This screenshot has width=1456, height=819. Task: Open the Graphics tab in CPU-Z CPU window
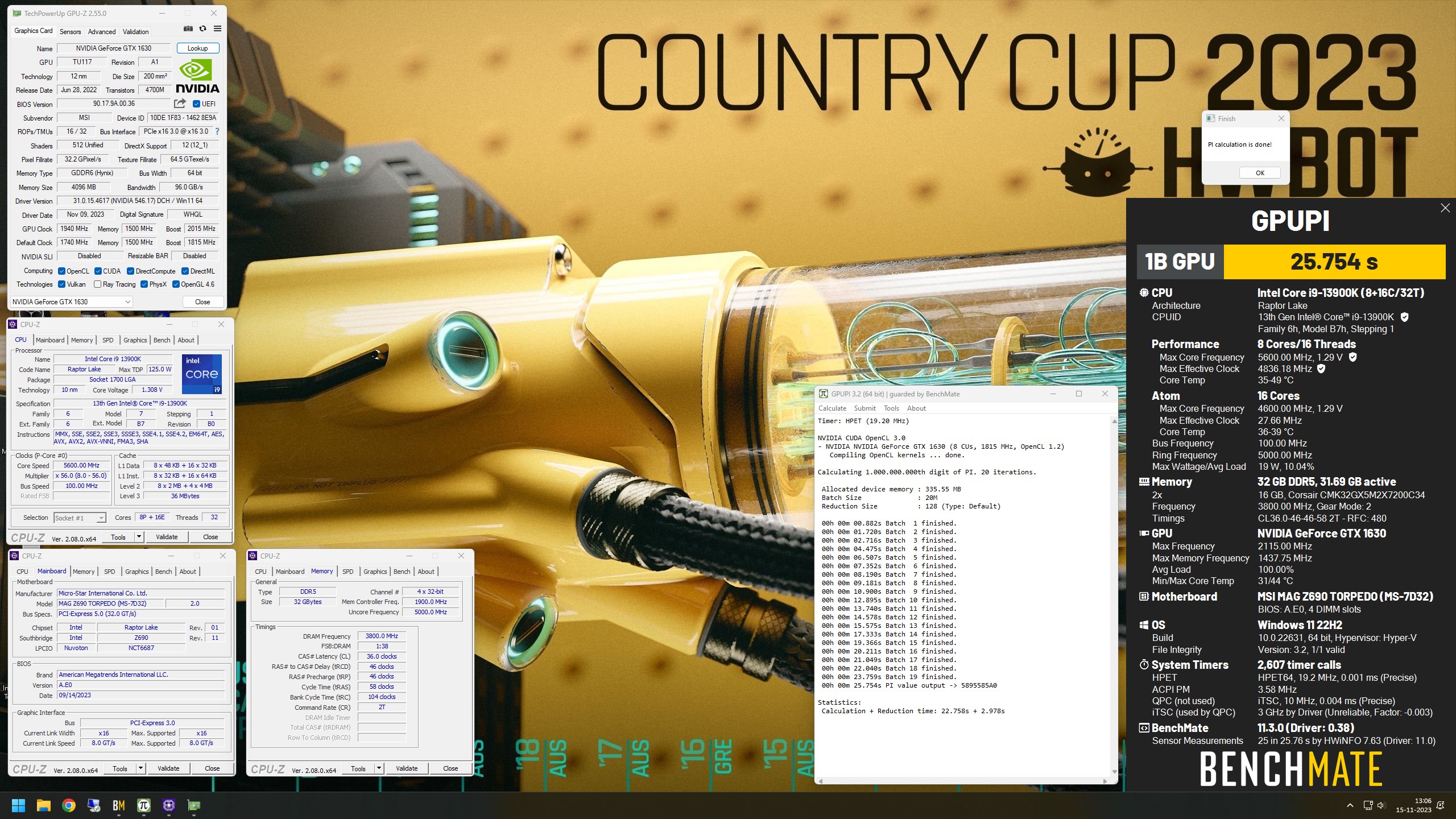click(135, 340)
